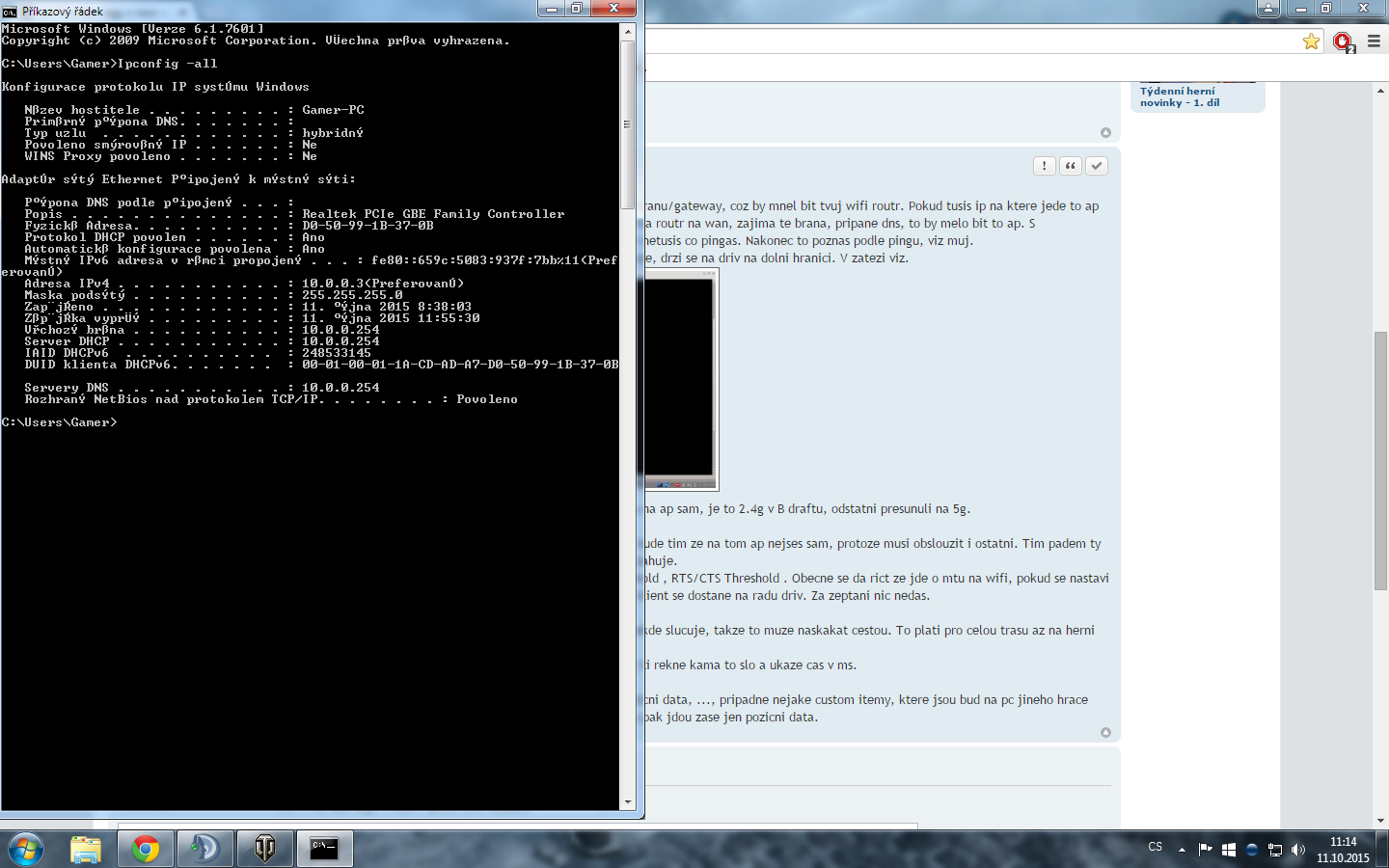This screenshot has height=868, width=1389.
Task: Open the volume control in the tray
Action: pyautogui.click(x=1298, y=850)
